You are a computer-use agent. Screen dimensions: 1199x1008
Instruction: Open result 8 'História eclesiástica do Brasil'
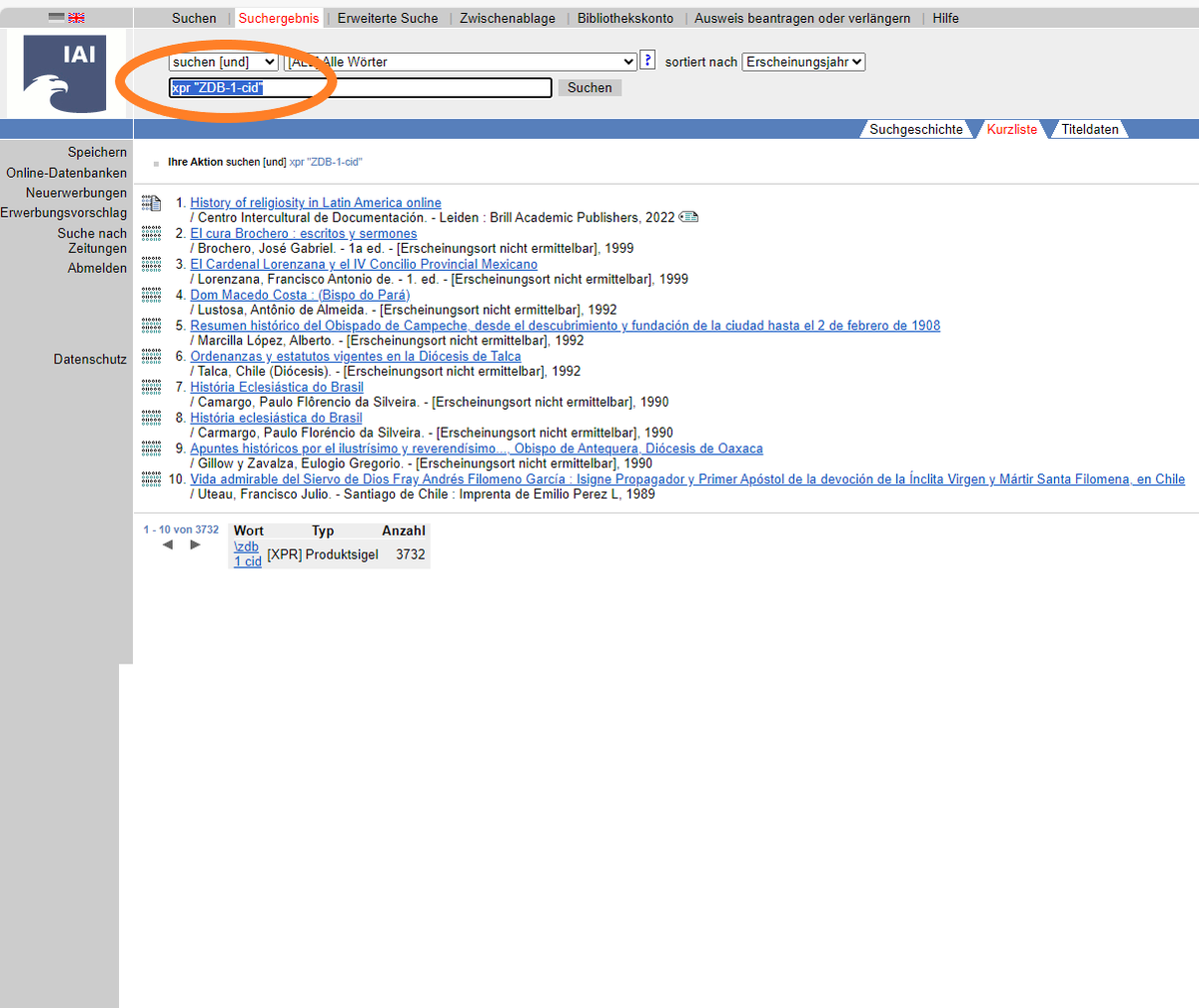[x=276, y=418]
